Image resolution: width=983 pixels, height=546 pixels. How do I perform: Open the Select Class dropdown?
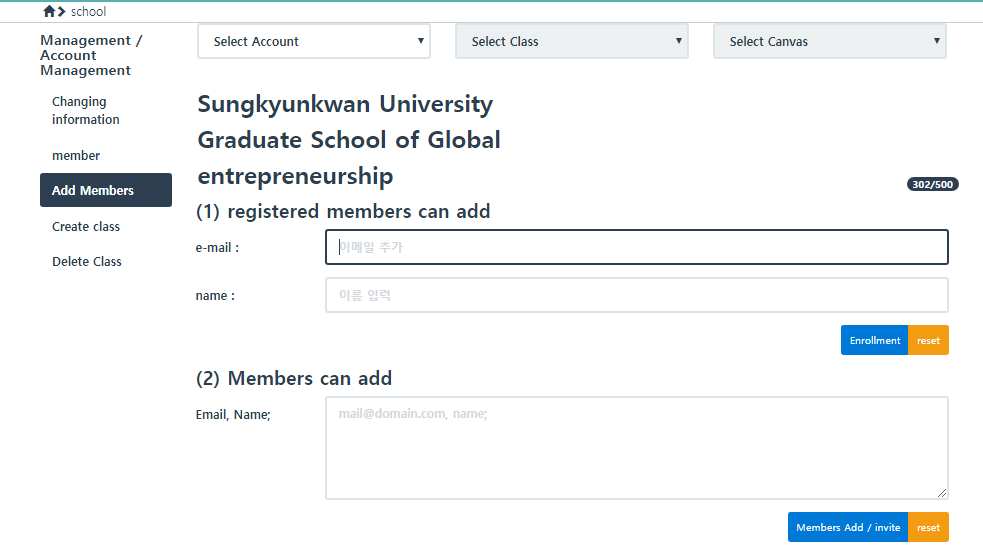click(572, 41)
